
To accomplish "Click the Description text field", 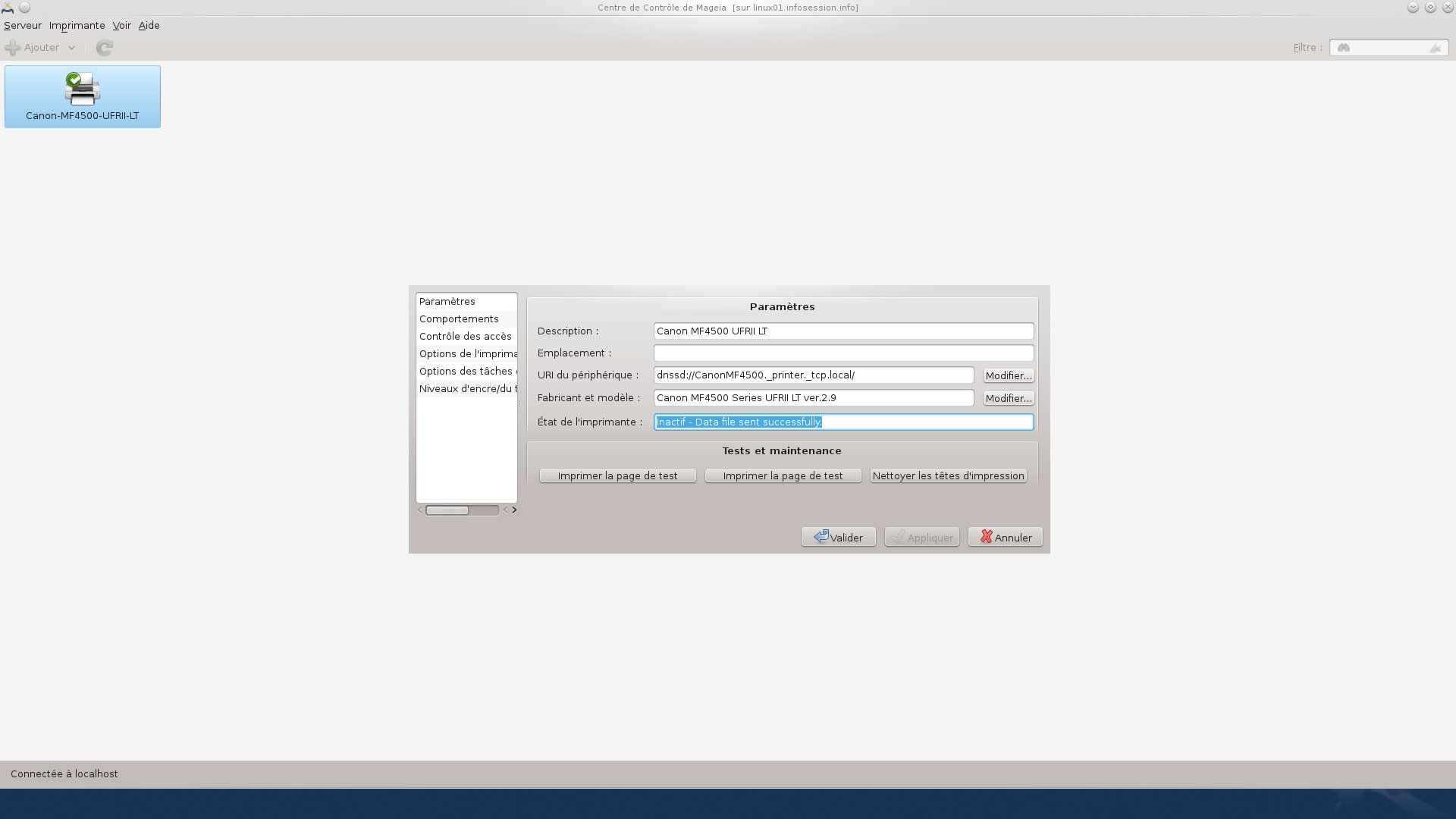I will point(843,331).
